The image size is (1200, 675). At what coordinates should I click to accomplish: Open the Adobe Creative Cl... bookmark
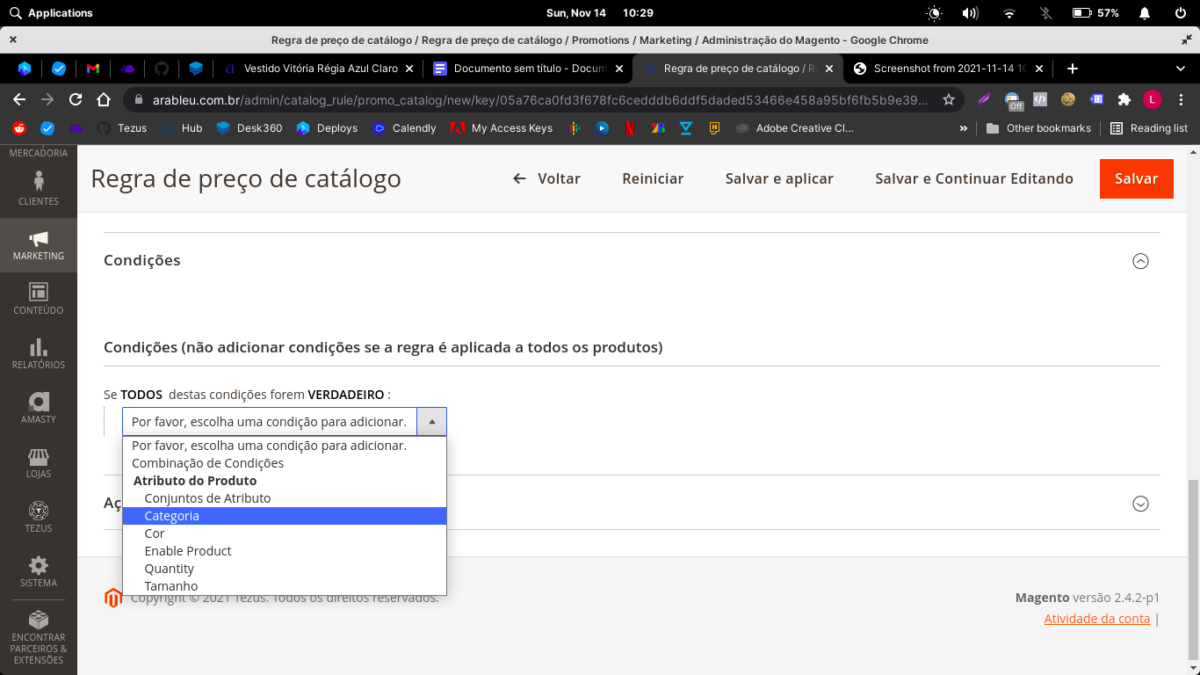pyautogui.click(x=794, y=128)
